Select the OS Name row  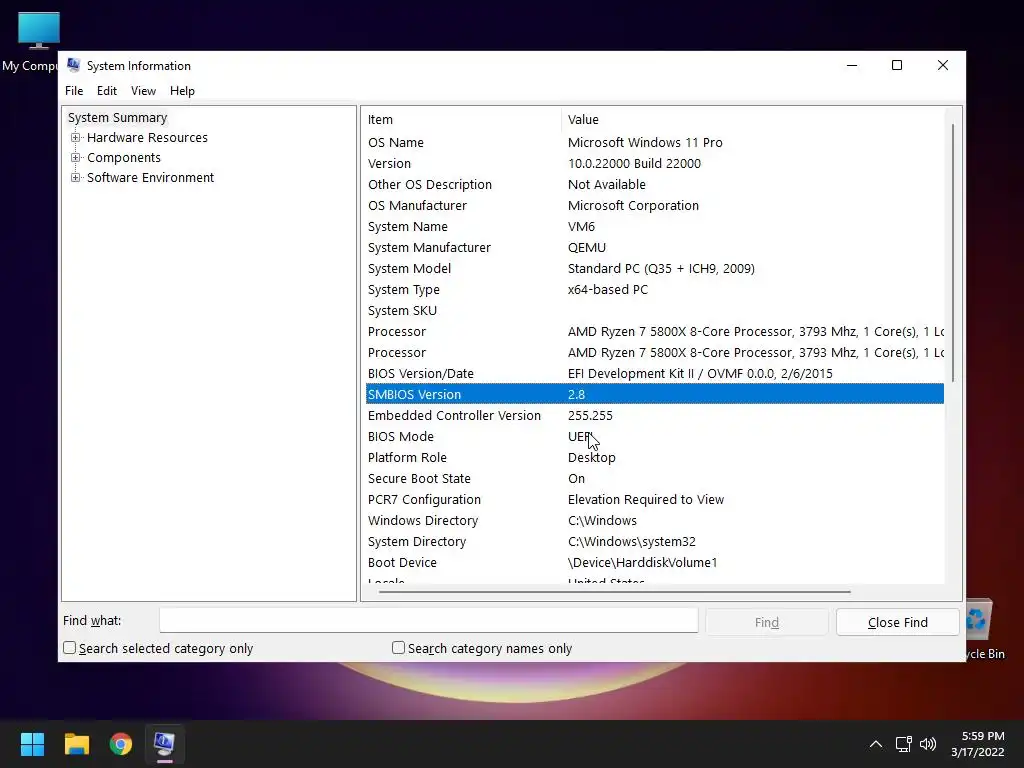pyautogui.click(x=654, y=142)
